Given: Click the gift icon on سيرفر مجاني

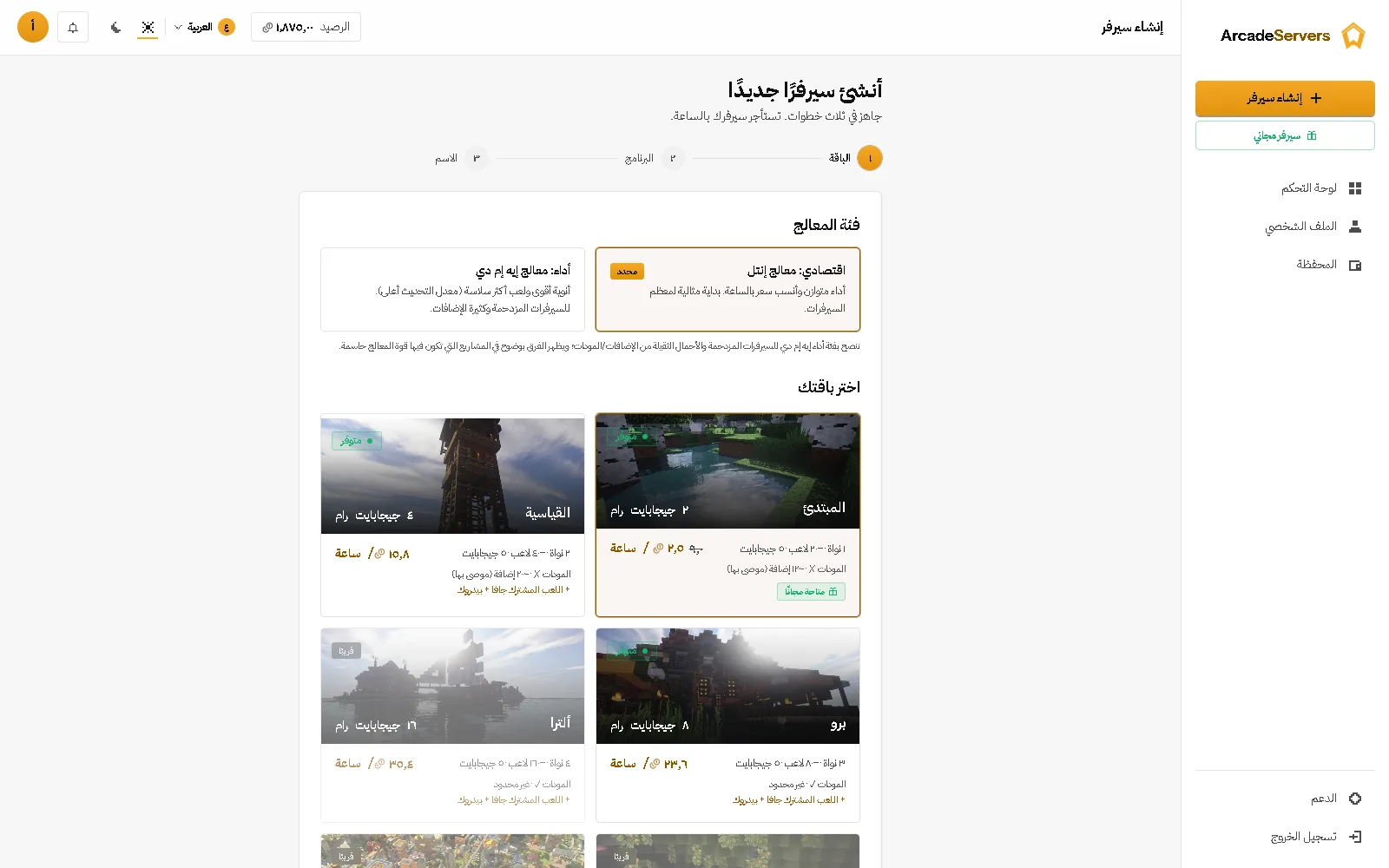Looking at the screenshot, I should (x=1312, y=135).
